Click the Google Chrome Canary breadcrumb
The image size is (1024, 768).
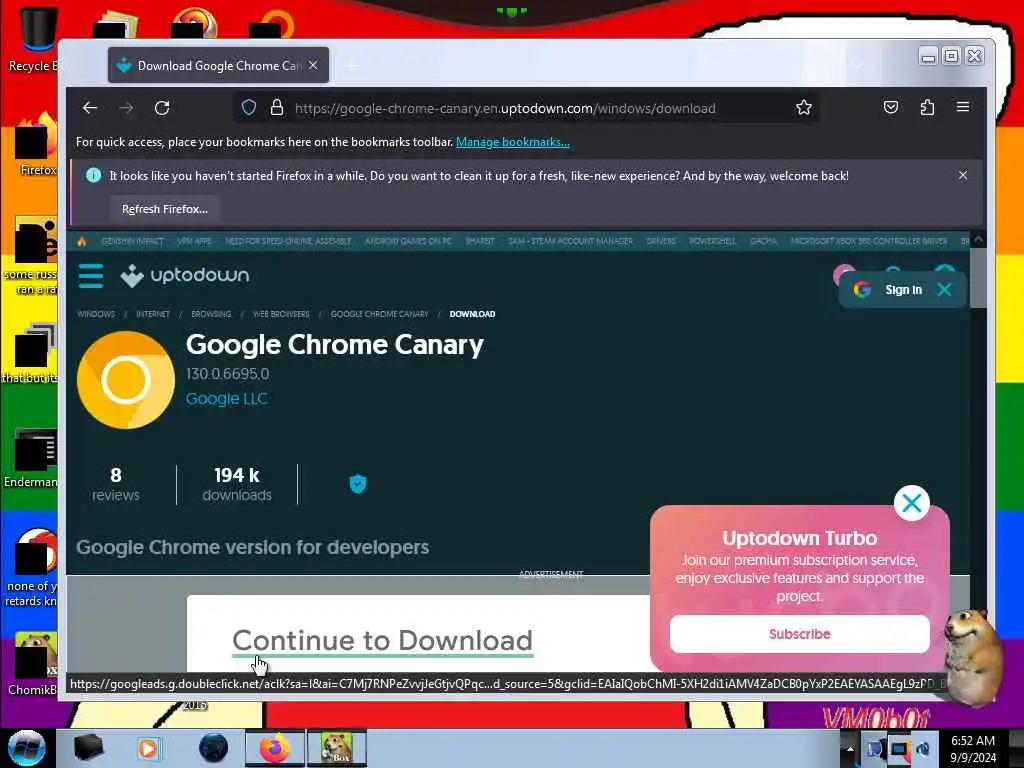click(379, 314)
